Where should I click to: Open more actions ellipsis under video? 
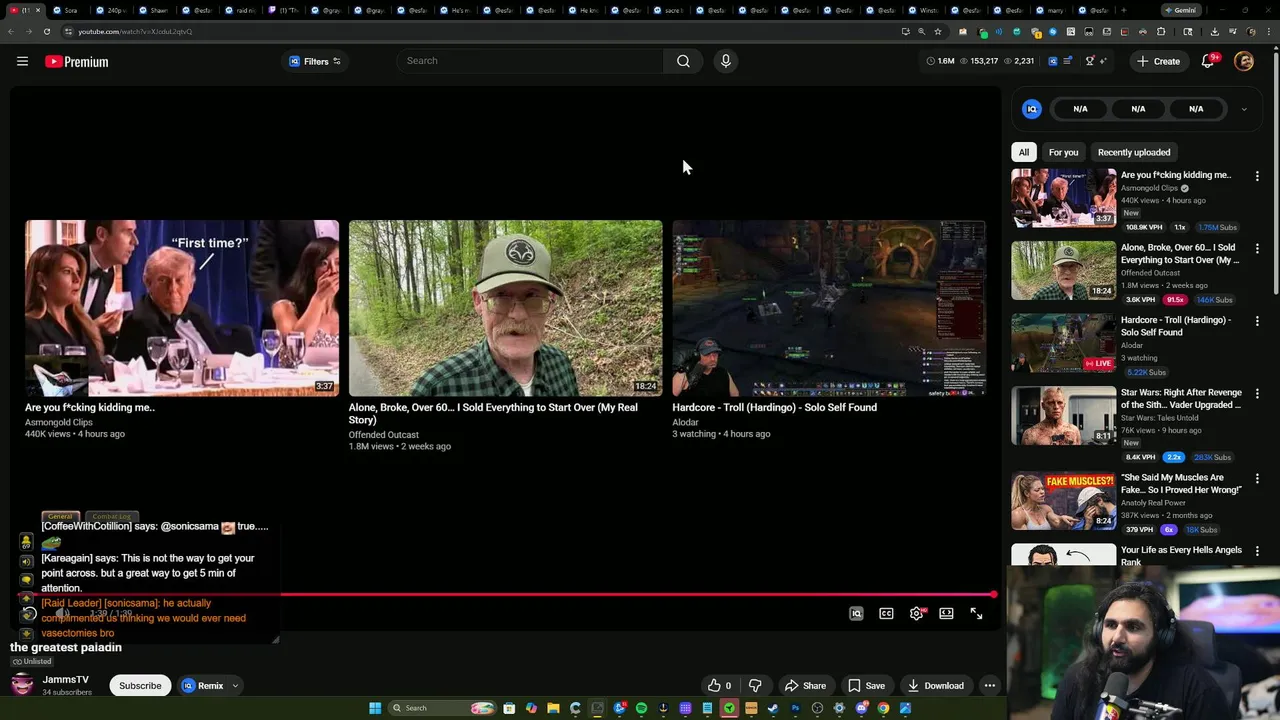click(x=990, y=686)
